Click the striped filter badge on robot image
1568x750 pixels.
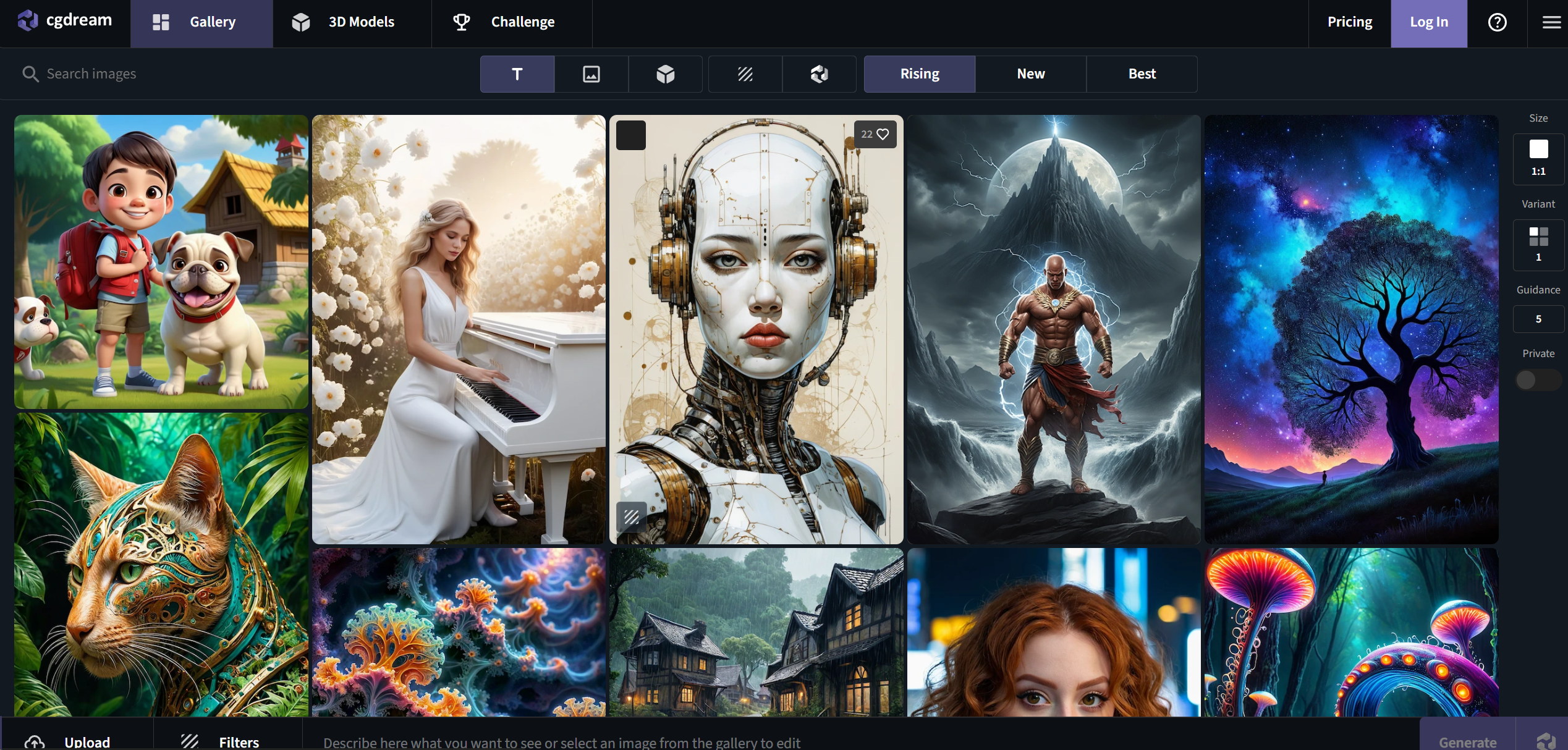coord(631,517)
